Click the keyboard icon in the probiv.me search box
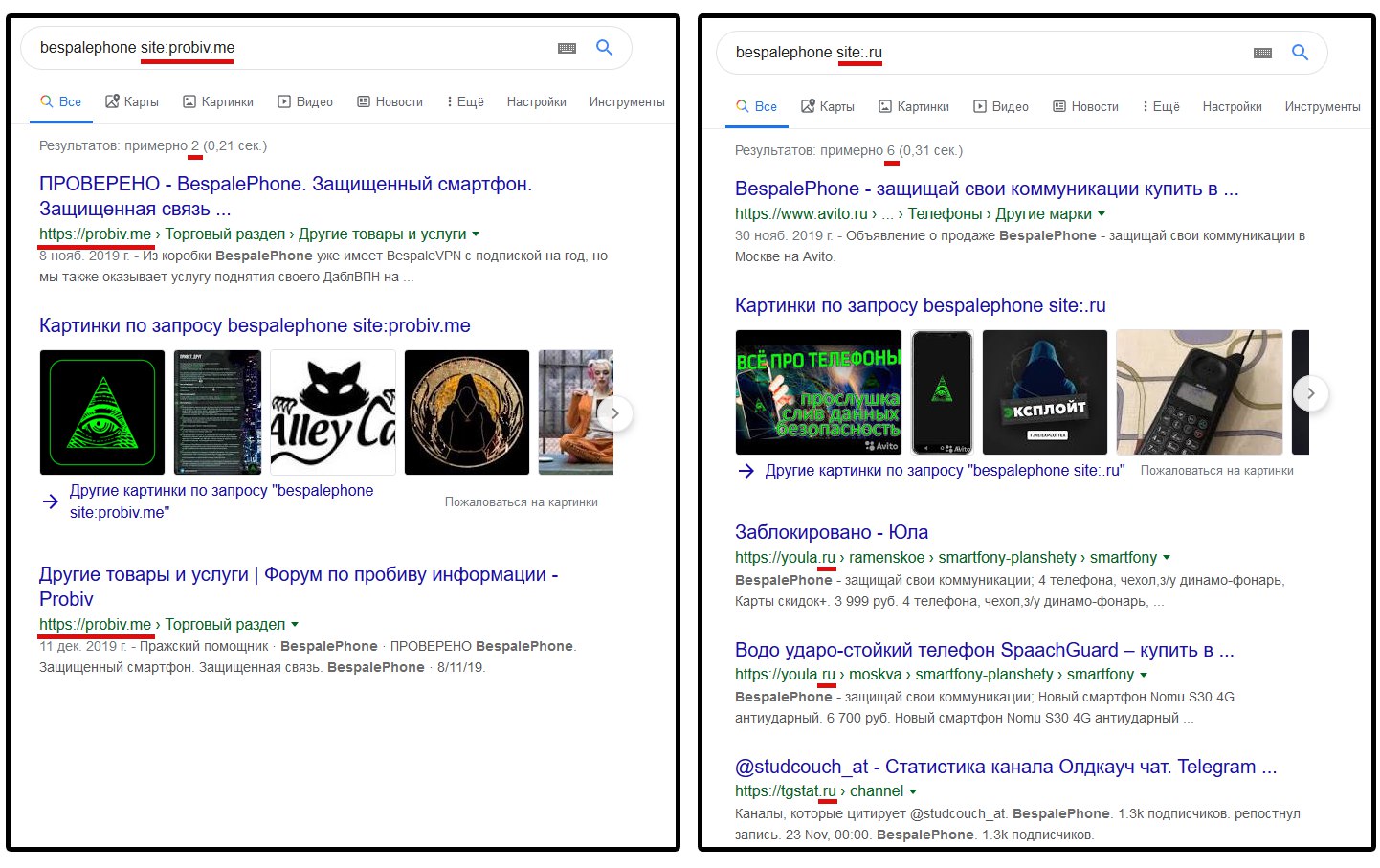 point(567,48)
